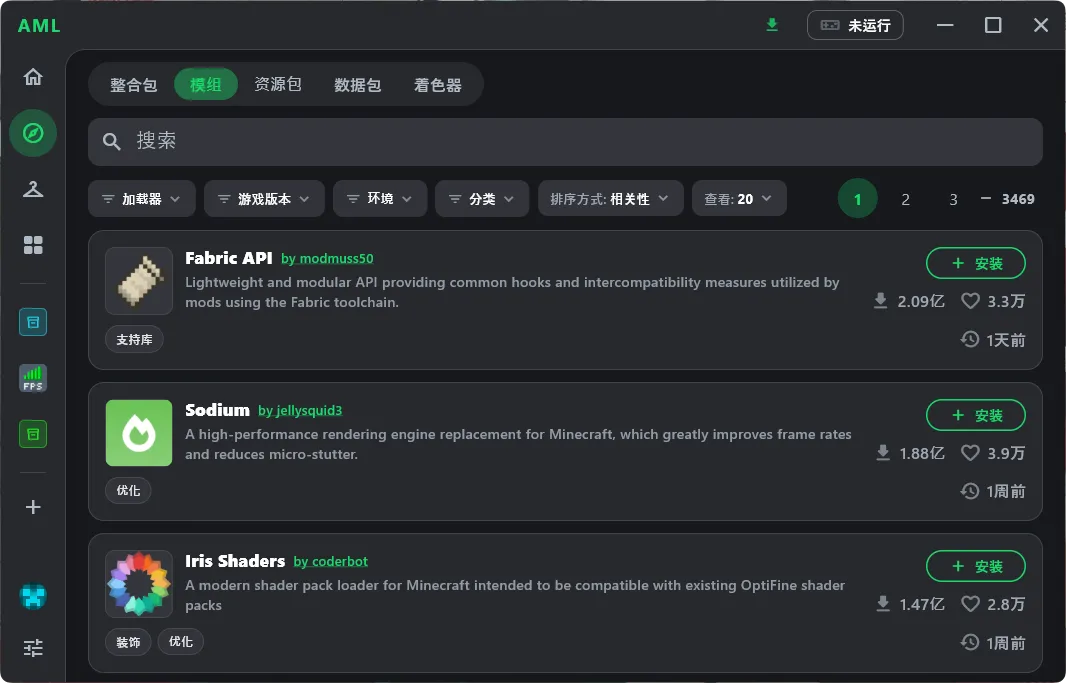The width and height of the screenshot is (1066, 683).
Task: Click Fabric API heart follower count
Action: tap(993, 301)
